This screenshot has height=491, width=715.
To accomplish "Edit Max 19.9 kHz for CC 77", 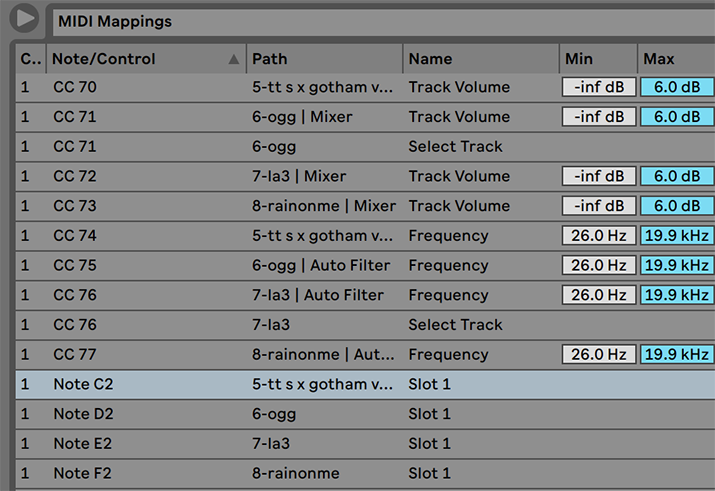I will (x=677, y=354).
